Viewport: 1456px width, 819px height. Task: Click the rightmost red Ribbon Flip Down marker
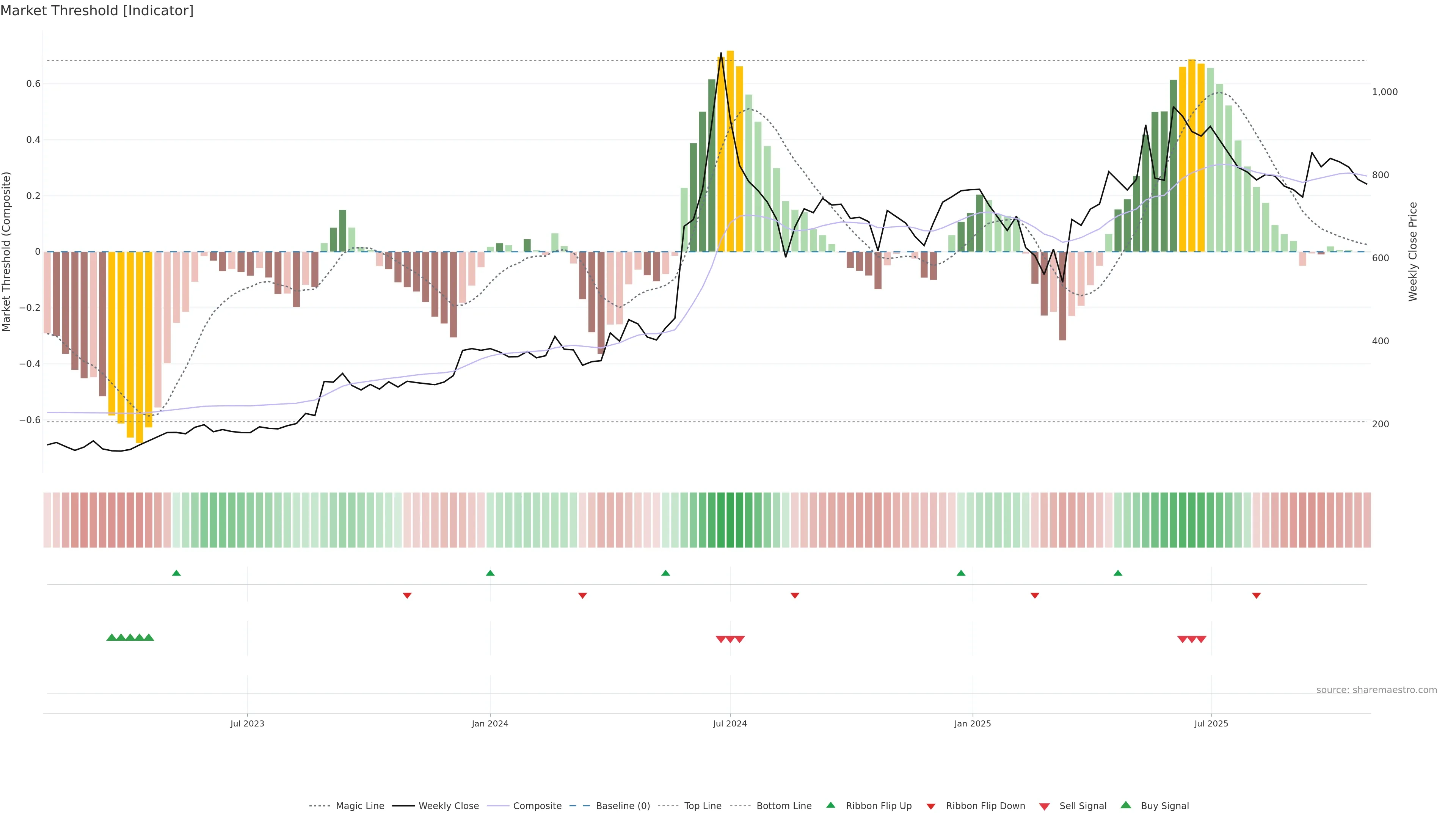(1256, 595)
